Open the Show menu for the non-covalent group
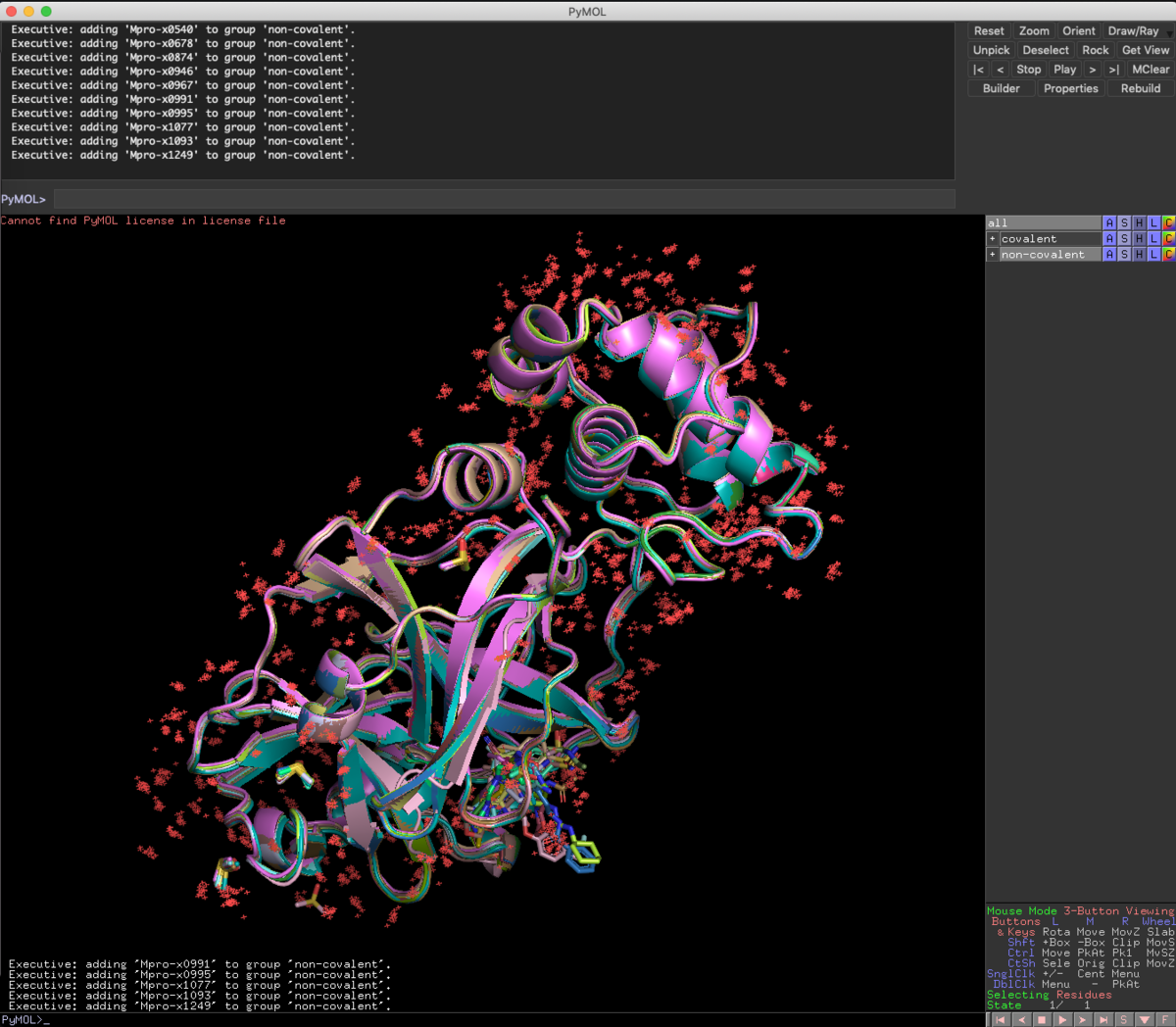The image size is (1176, 1027). [x=1124, y=254]
